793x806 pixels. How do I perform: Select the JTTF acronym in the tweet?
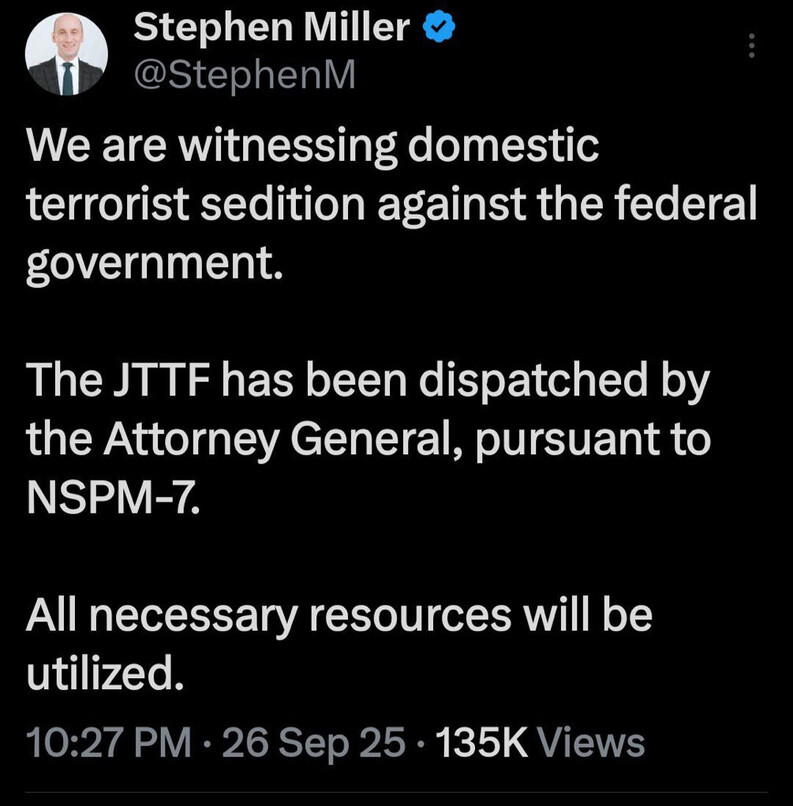pos(150,379)
